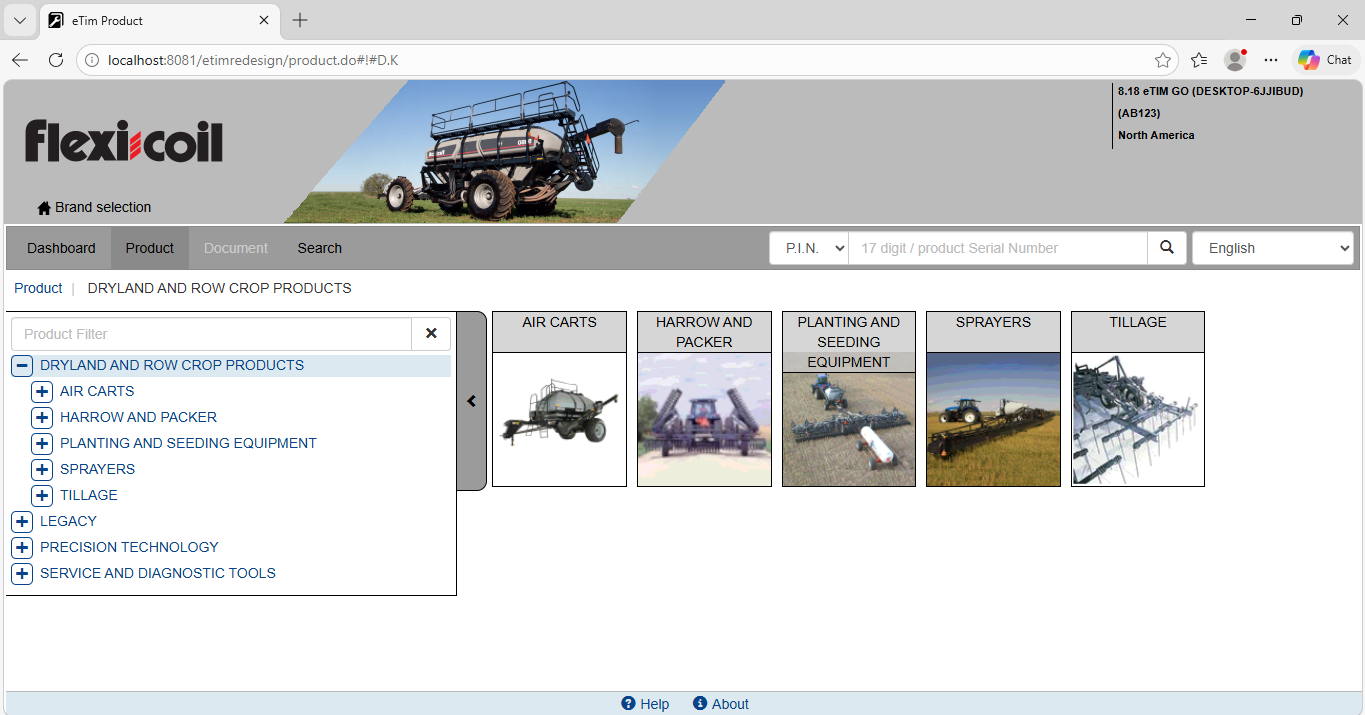Select PLANTING AND SEEDING EQUIPMENT in tree
This screenshot has height=715, width=1365.
click(x=188, y=443)
